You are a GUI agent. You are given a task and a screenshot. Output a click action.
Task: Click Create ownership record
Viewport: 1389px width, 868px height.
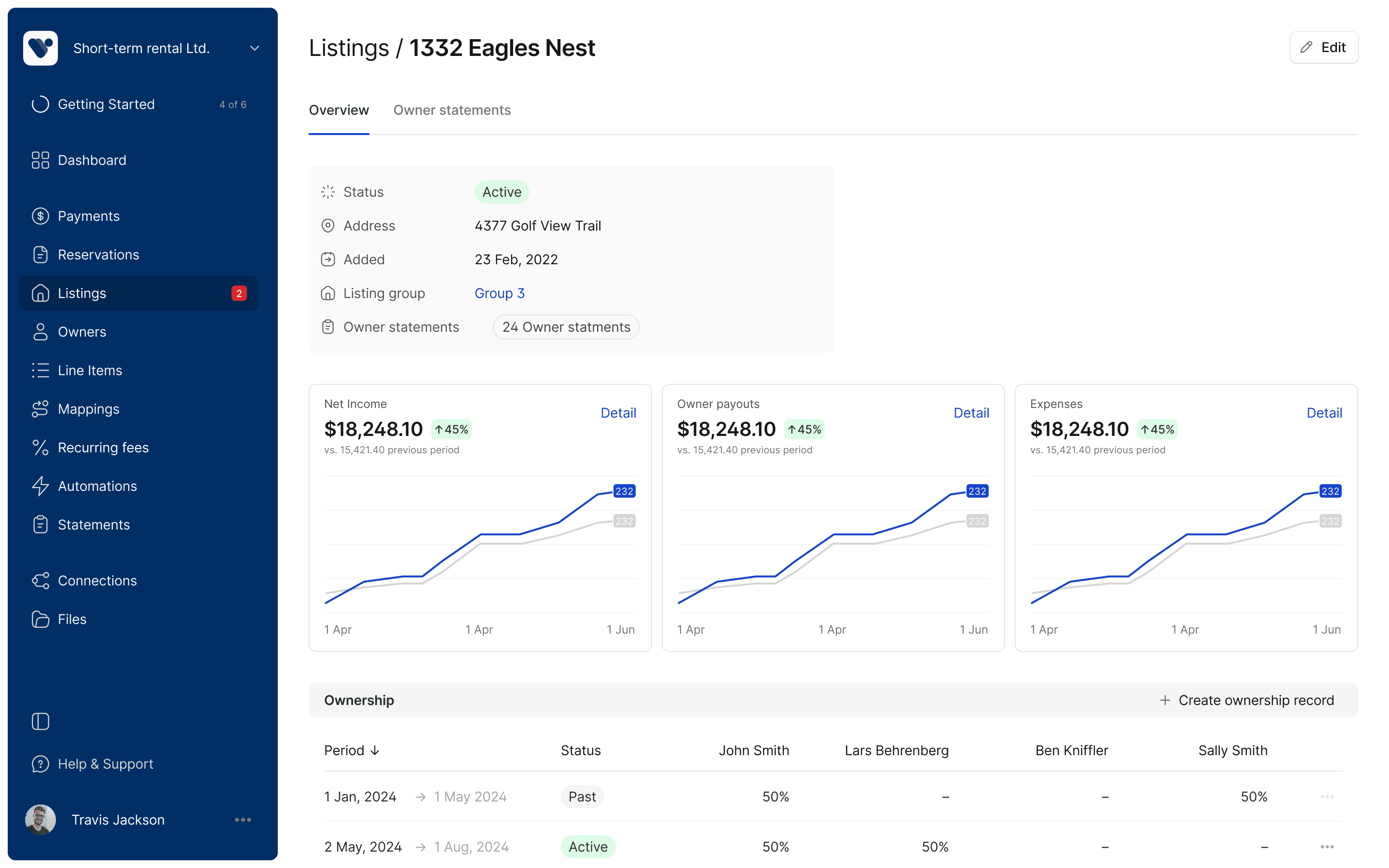(x=1246, y=700)
